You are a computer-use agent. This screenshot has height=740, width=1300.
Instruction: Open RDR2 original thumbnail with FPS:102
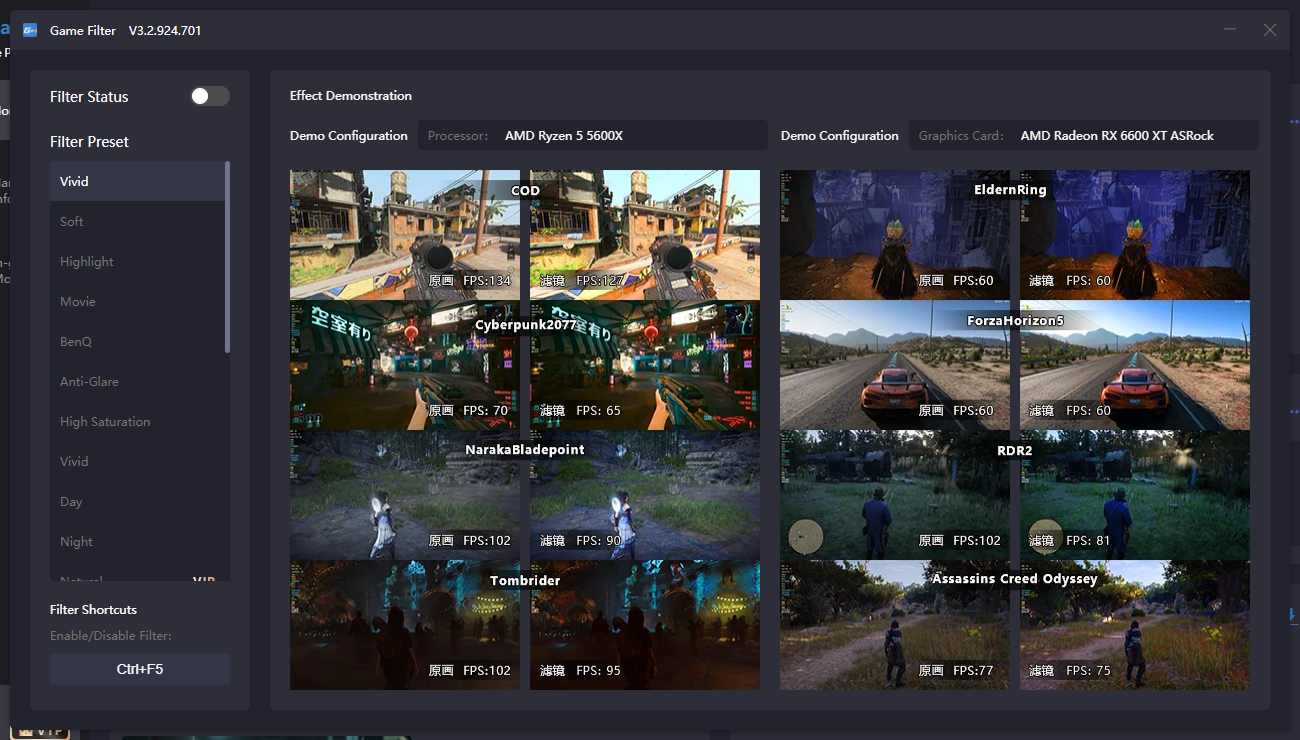point(895,495)
